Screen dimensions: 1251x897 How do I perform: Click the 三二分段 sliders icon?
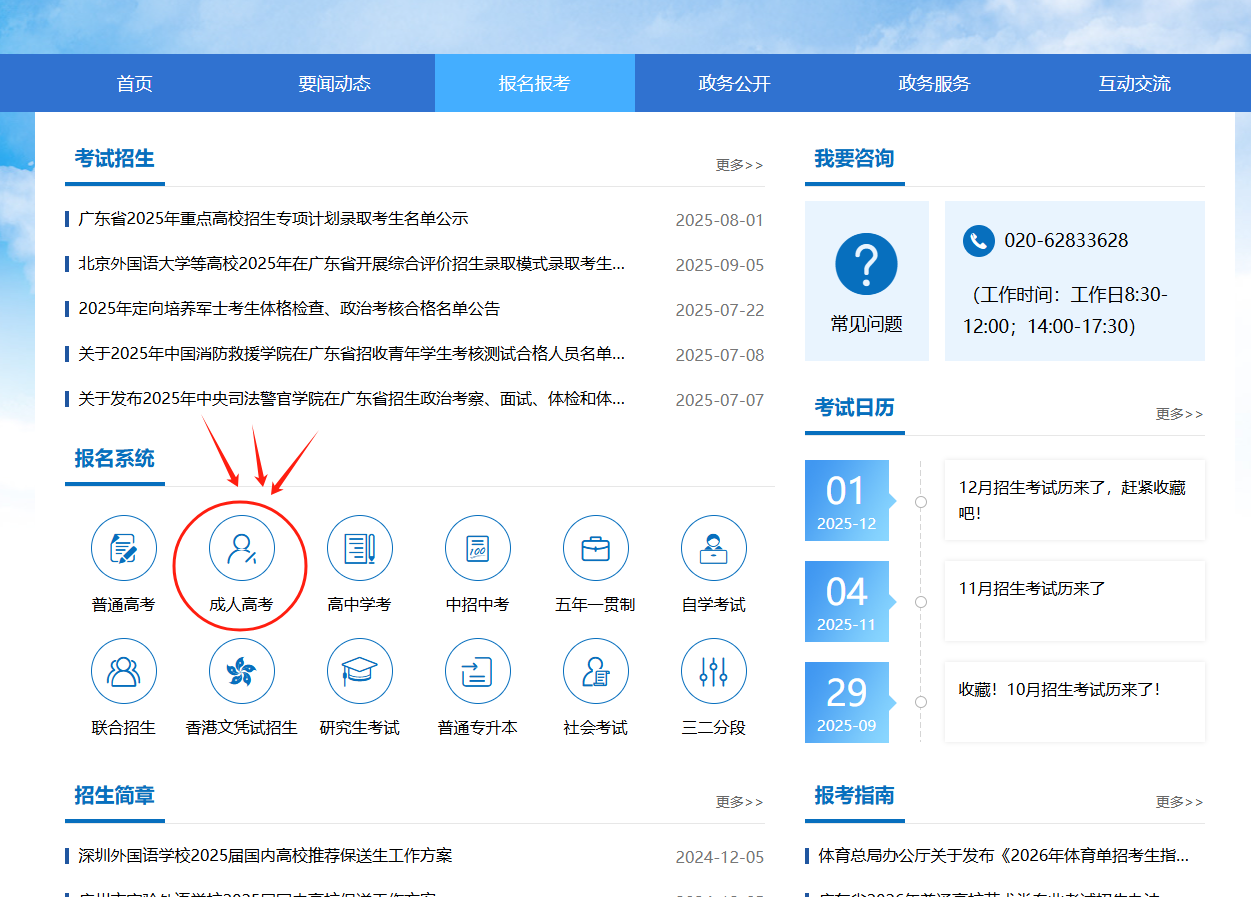(x=713, y=672)
